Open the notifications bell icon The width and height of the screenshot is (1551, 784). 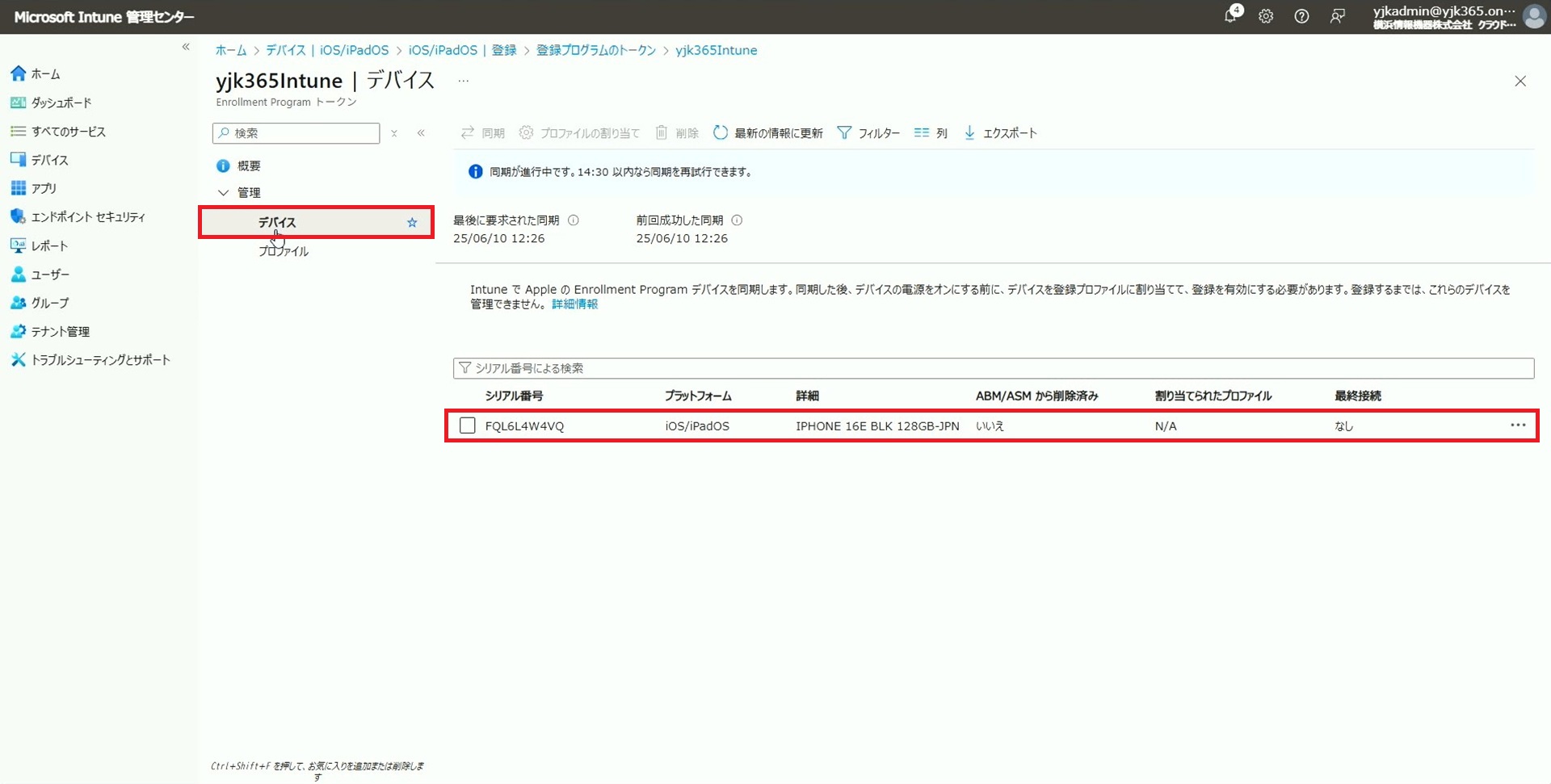(x=1231, y=15)
